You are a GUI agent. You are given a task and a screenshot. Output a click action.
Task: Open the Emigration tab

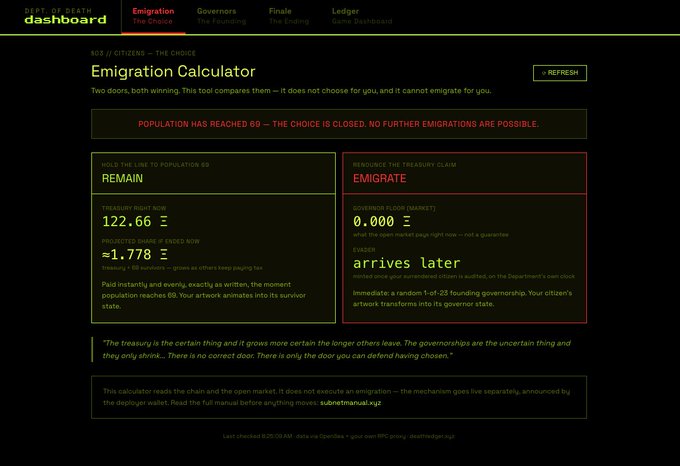tap(153, 16)
